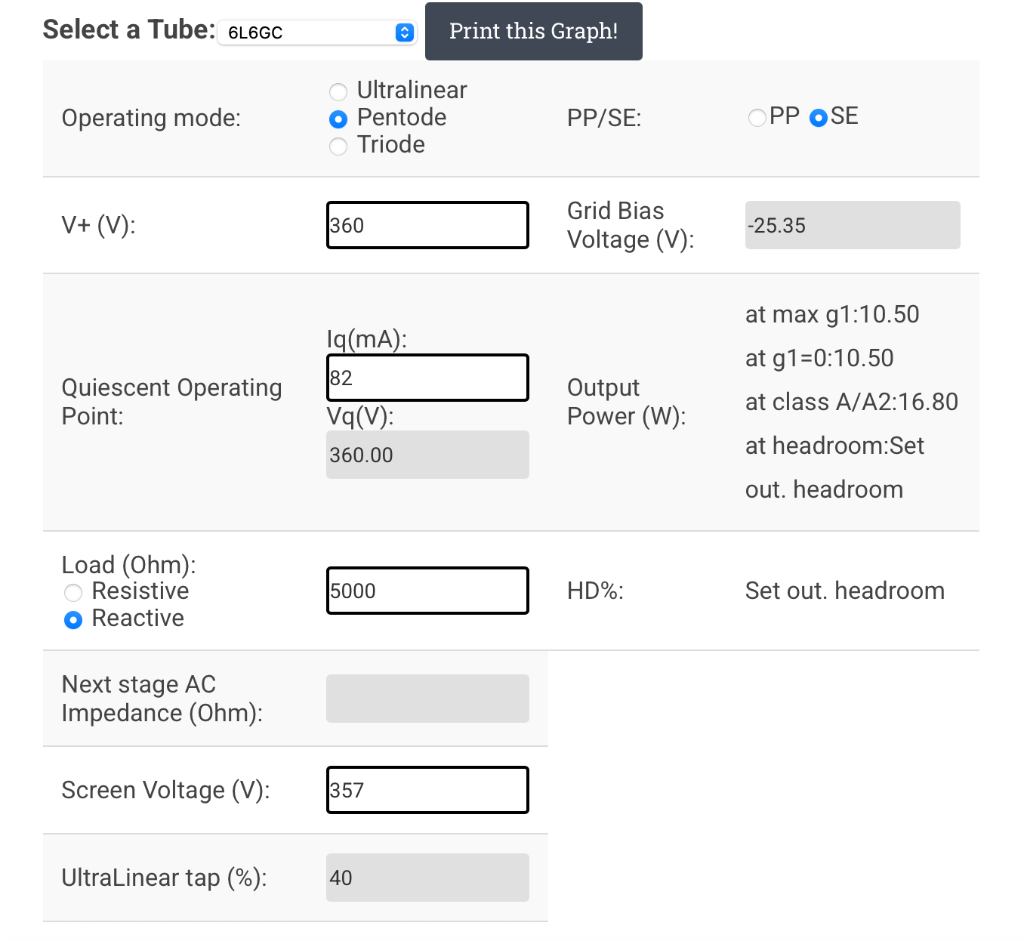This screenshot has width=1024, height=941.
Task: Select Ultralinear operating mode
Action: 339,91
